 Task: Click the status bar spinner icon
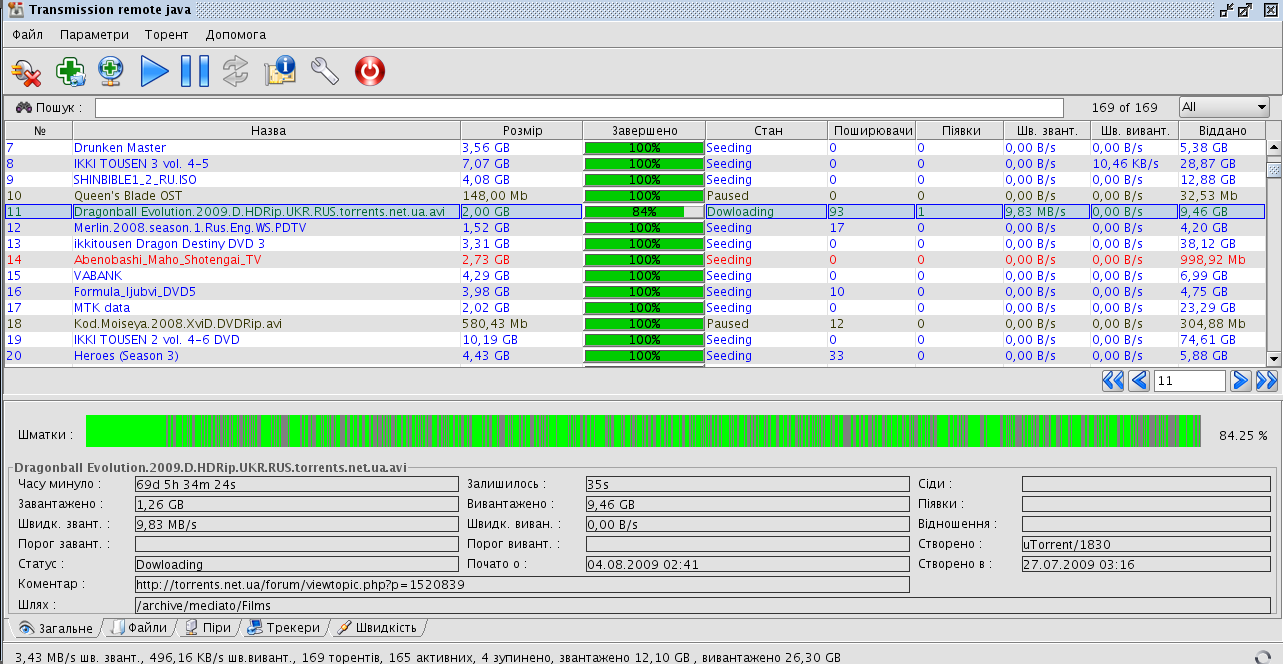pos(1263,657)
